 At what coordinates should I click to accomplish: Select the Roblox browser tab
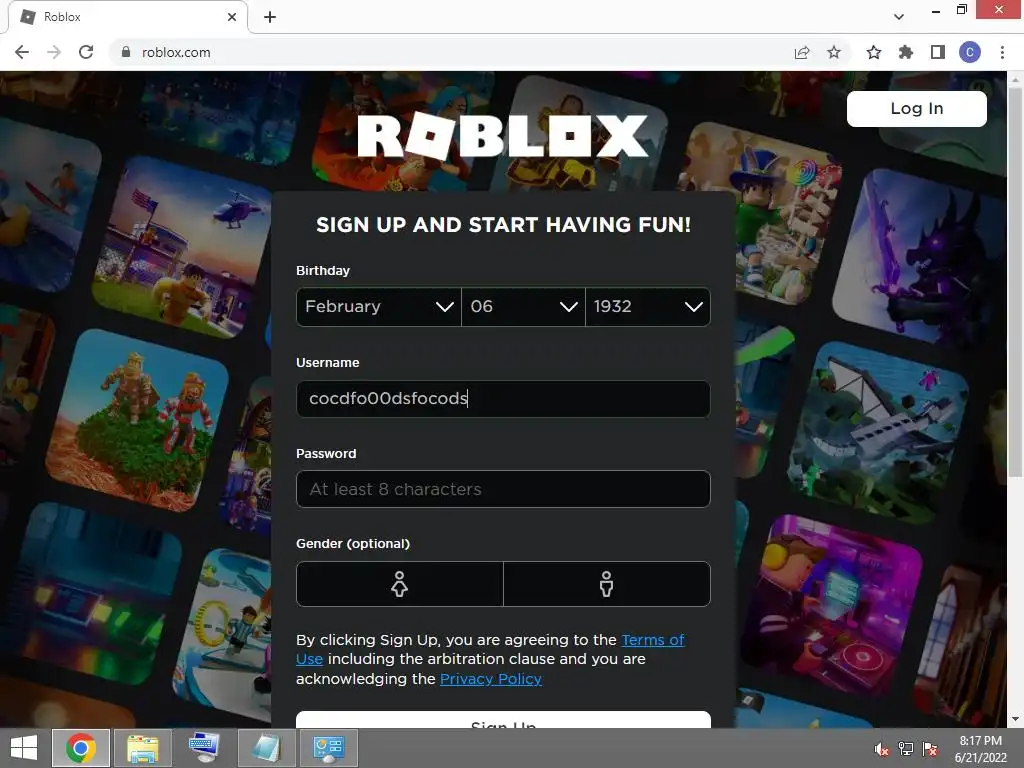[127, 17]
